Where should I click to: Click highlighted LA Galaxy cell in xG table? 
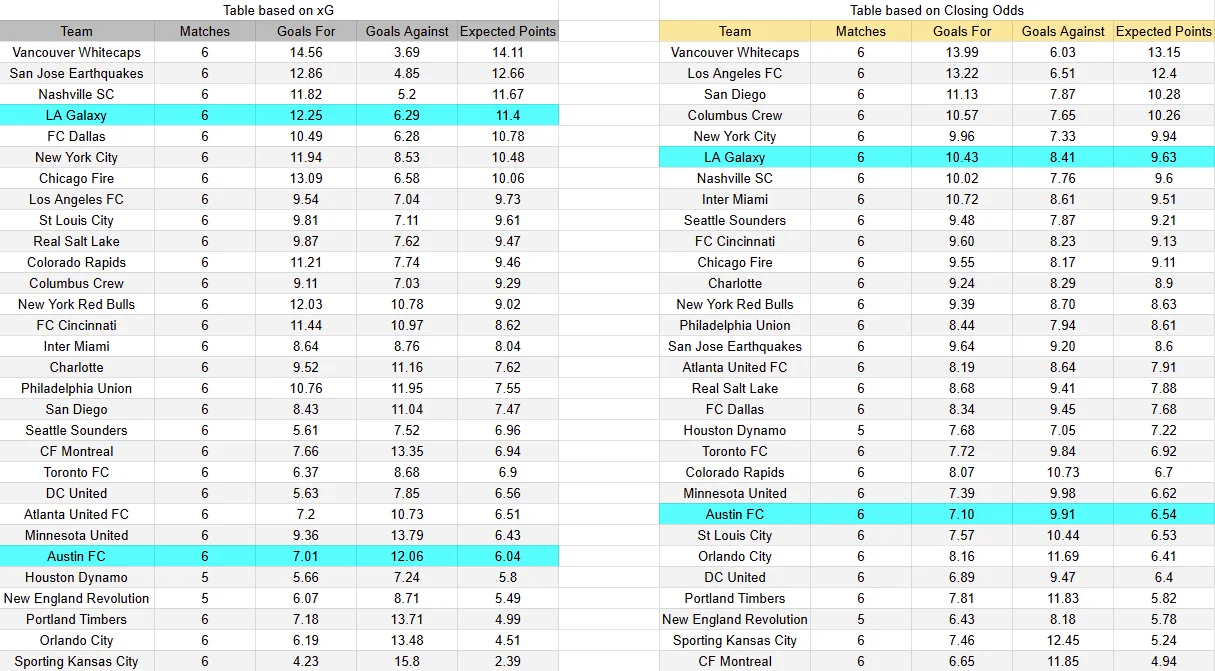(76, 115)
